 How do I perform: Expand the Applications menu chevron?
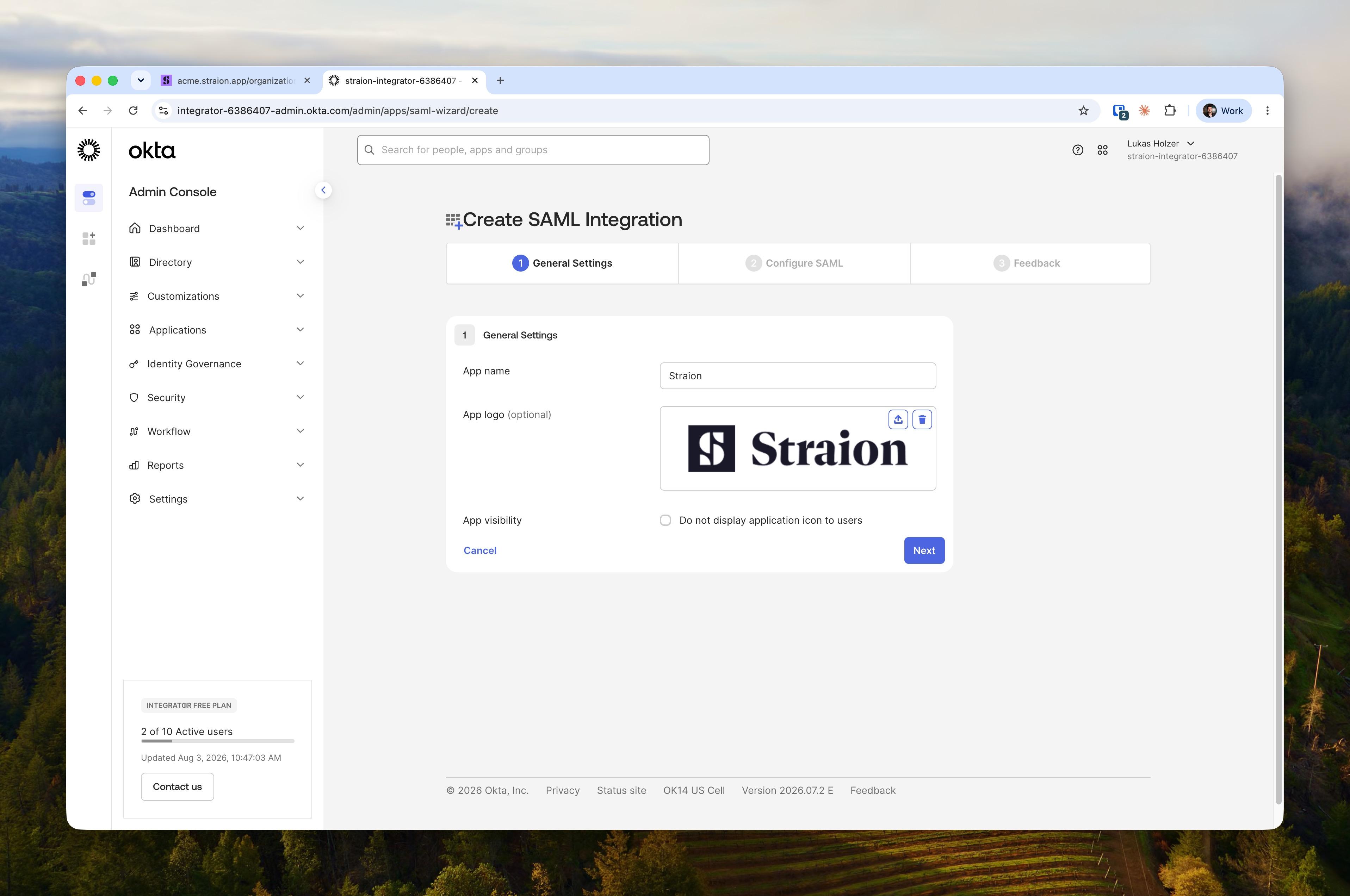coord(300,329)
